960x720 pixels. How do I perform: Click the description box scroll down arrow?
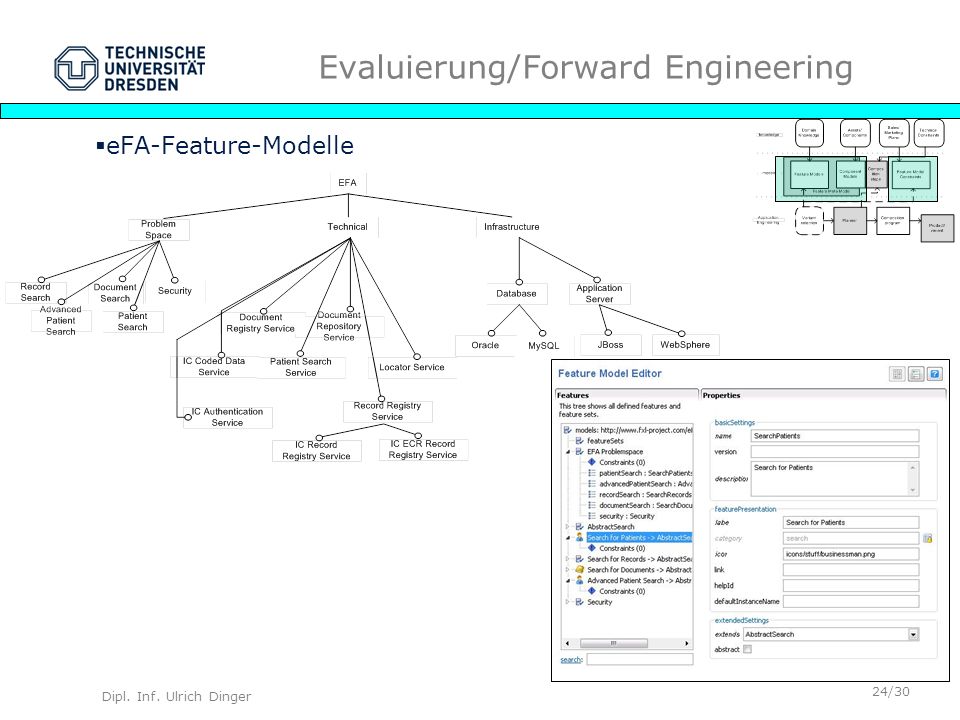pyautogui.click(x=912, y=490)
